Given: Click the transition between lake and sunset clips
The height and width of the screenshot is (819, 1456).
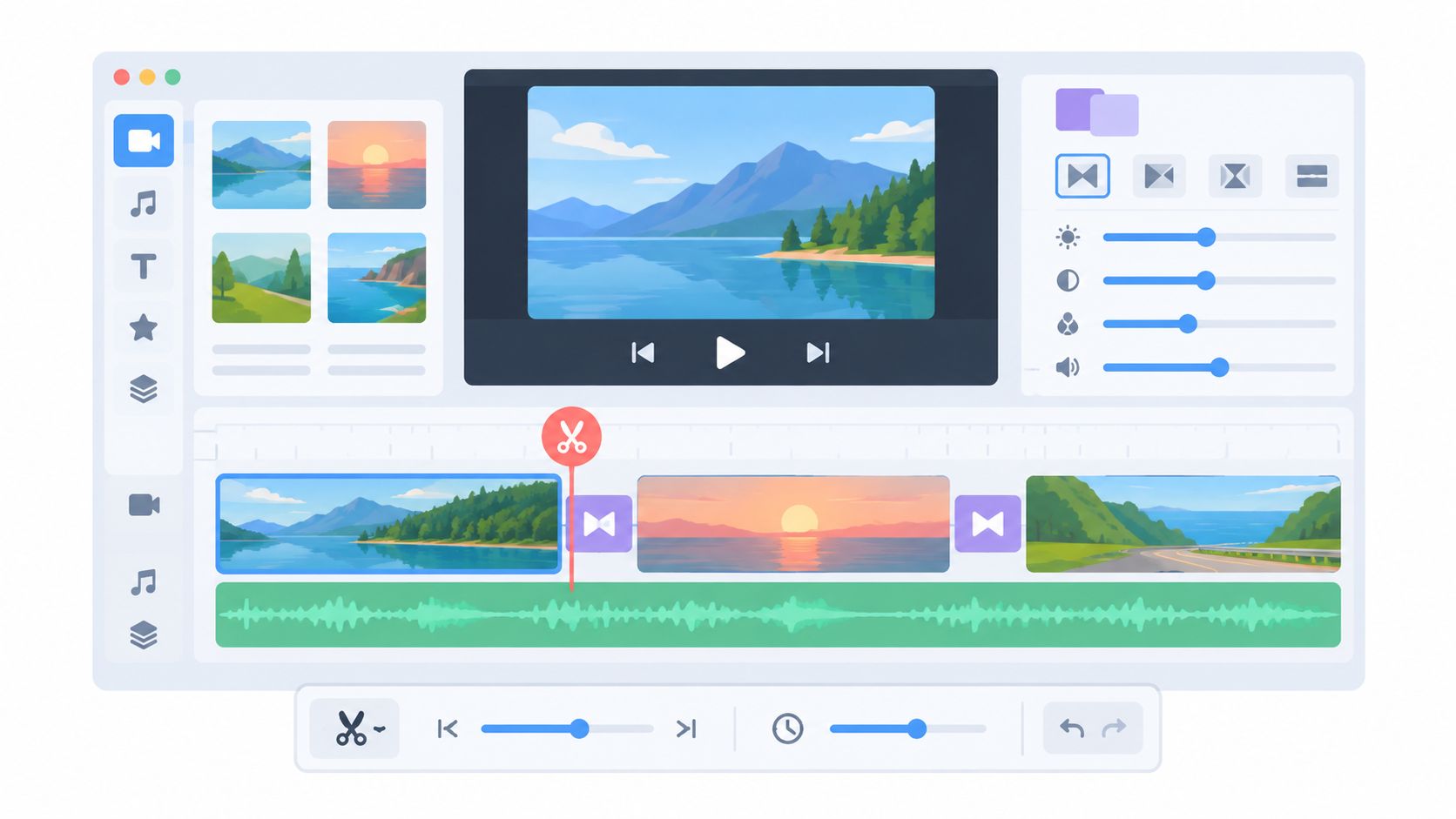Looking at the screenshot, I should coord(600,524).
